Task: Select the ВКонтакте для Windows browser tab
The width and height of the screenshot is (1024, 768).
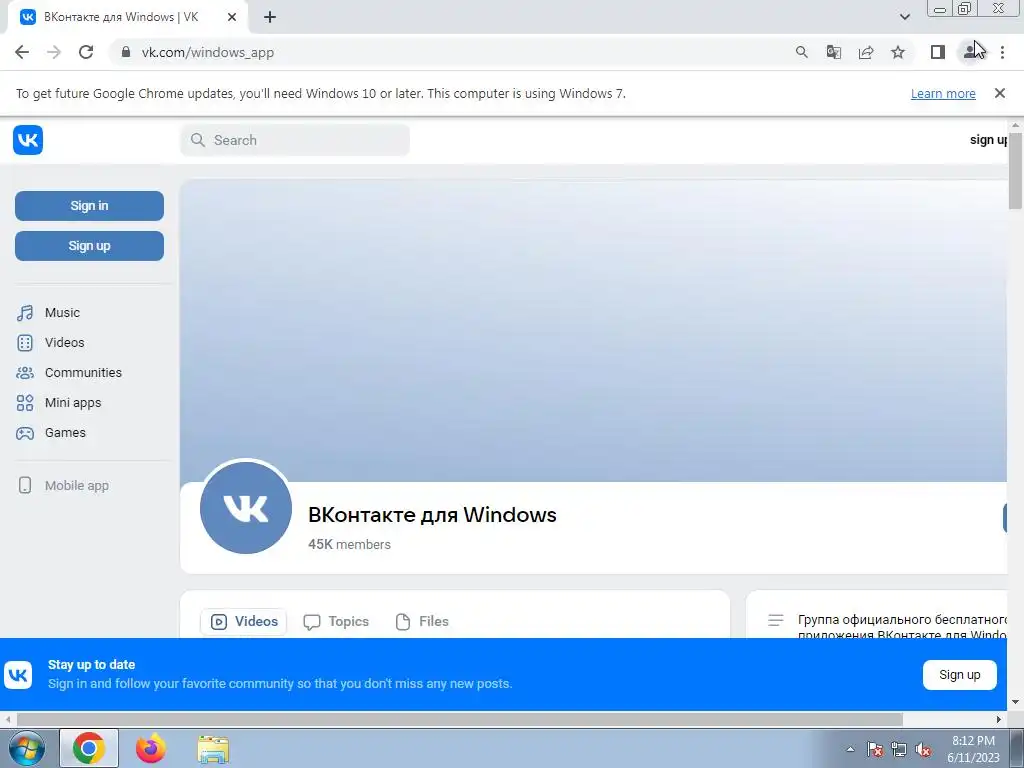Action: point(128,17)
